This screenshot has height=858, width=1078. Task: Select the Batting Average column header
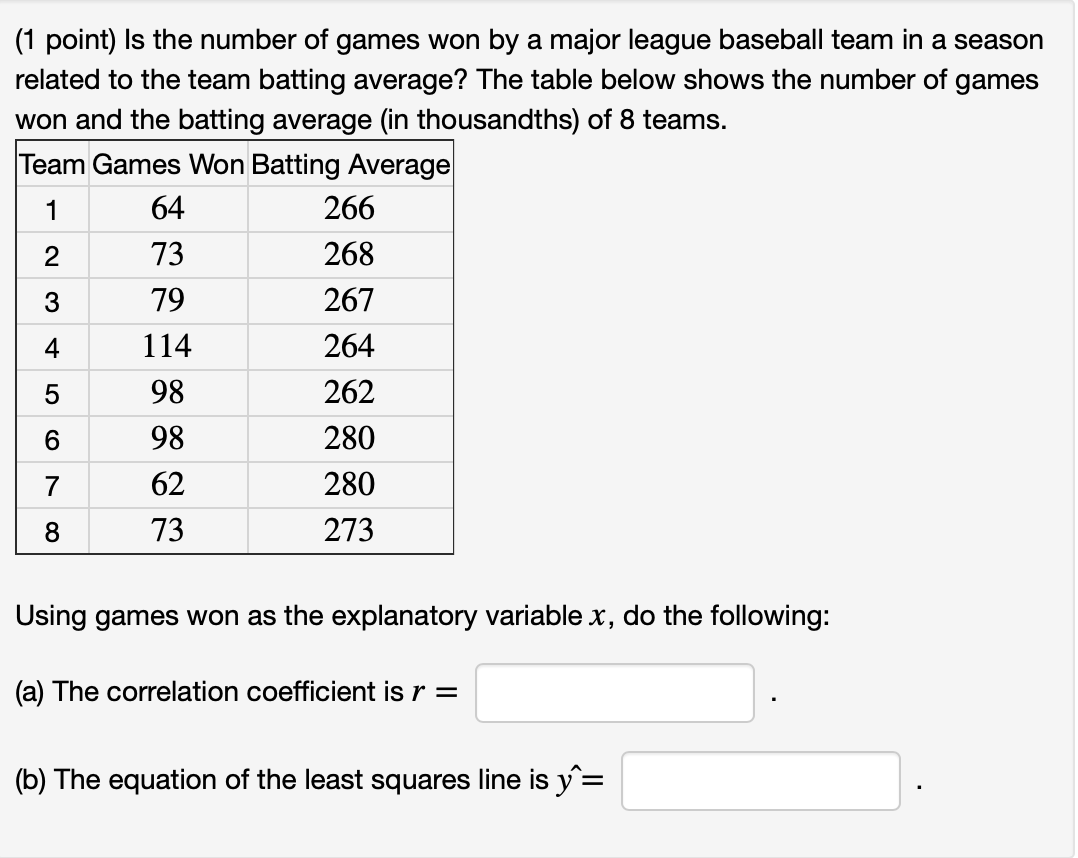pos(349,165)
